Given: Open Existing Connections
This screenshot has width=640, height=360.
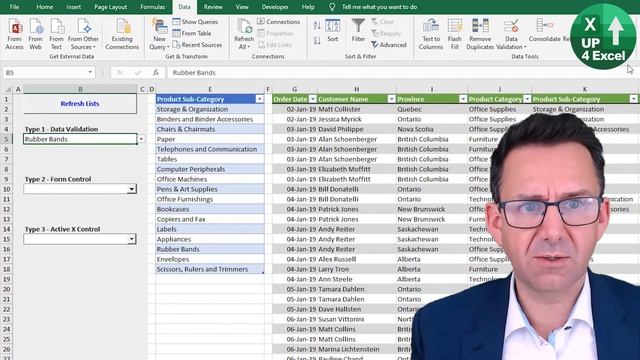Looking at the screenshot, I should [122, 35].
